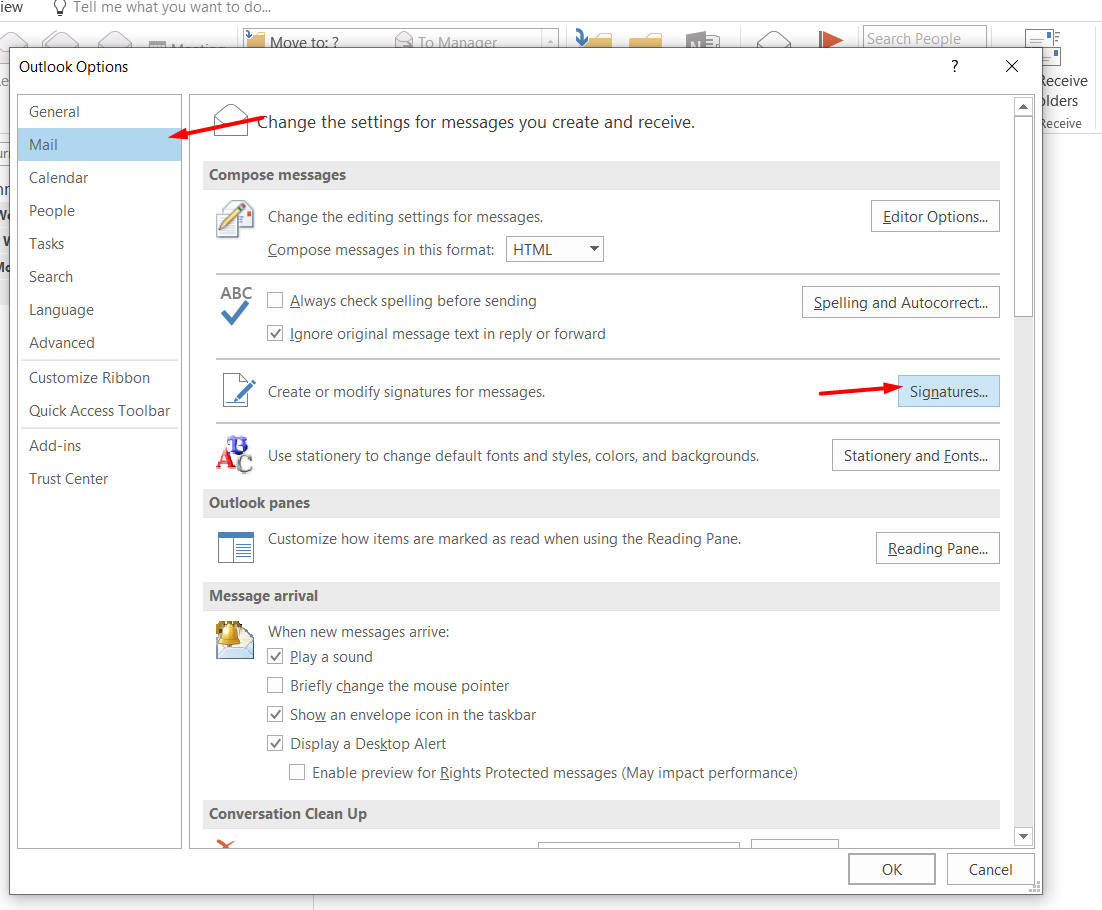This screenshot has height=910, width=1102.
Task: Enable always check spelling before sending
Action: 276,301
